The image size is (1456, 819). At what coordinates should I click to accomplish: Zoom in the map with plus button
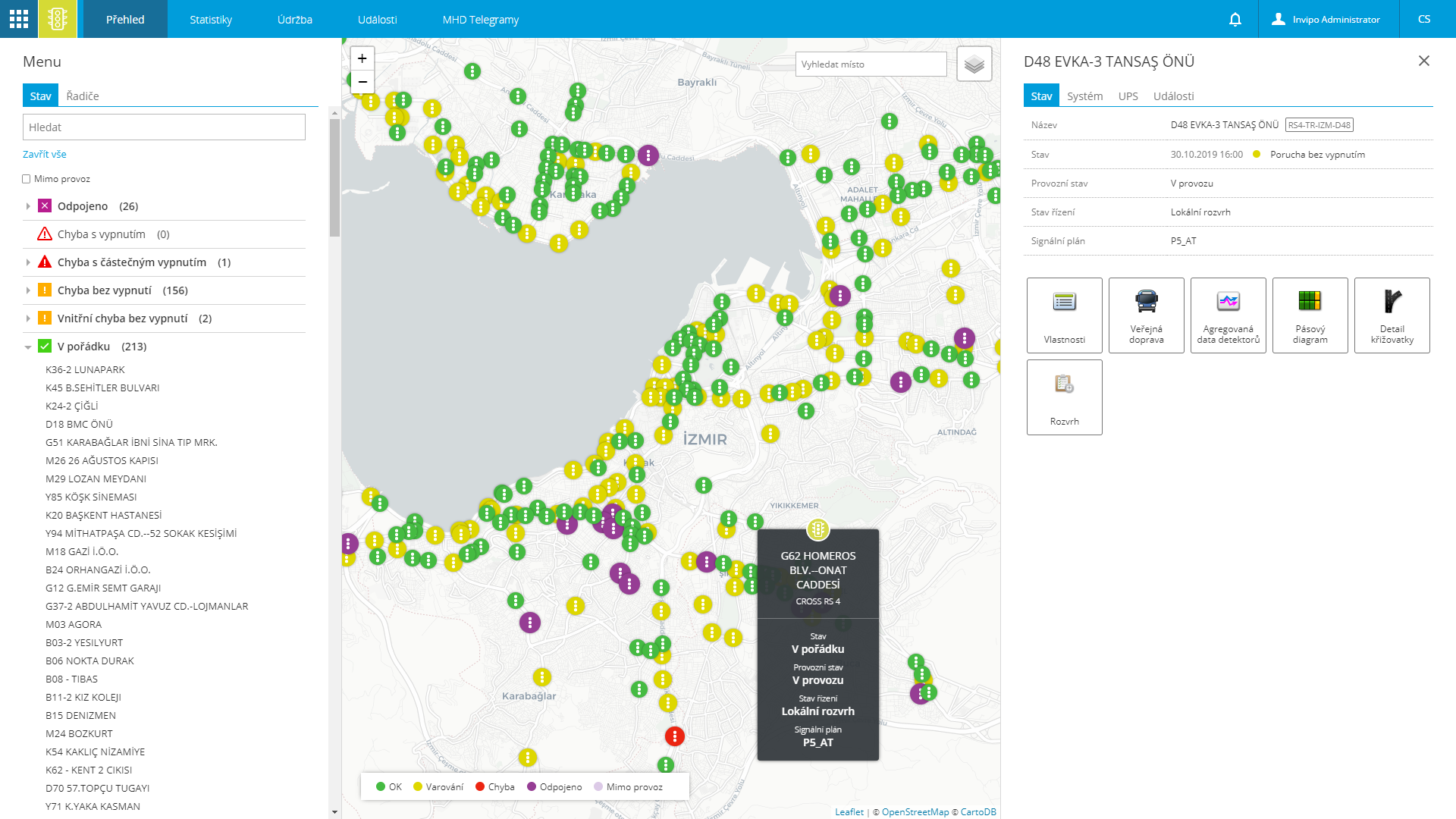coord(362,58)
